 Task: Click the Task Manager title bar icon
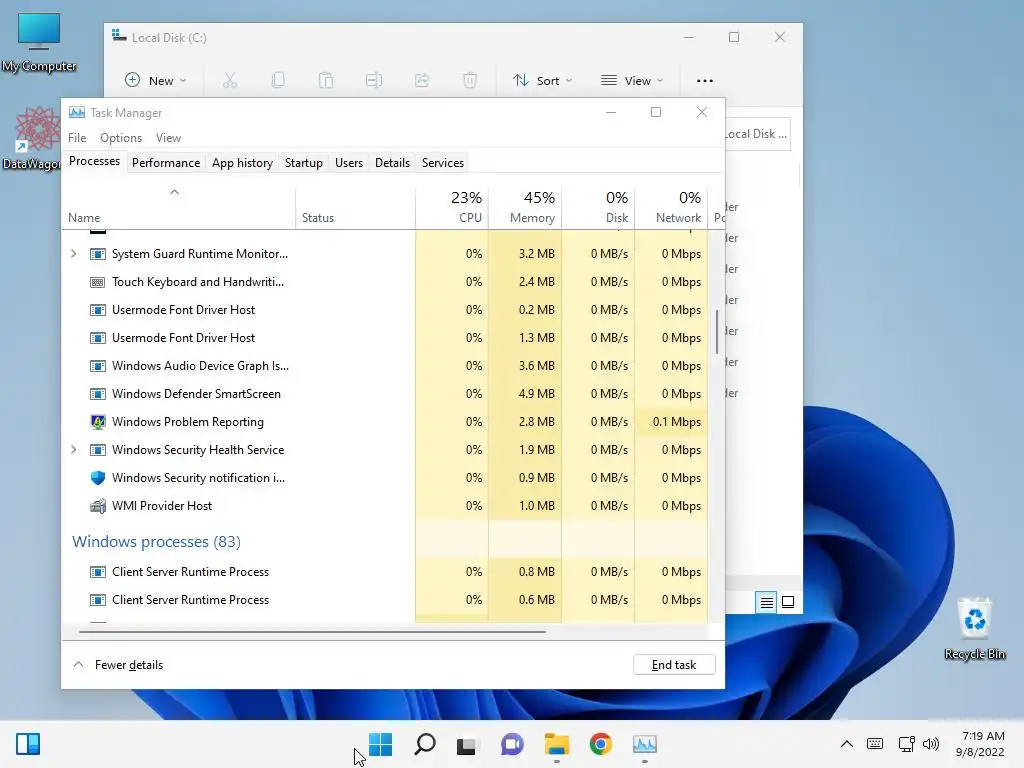(77, 112)
